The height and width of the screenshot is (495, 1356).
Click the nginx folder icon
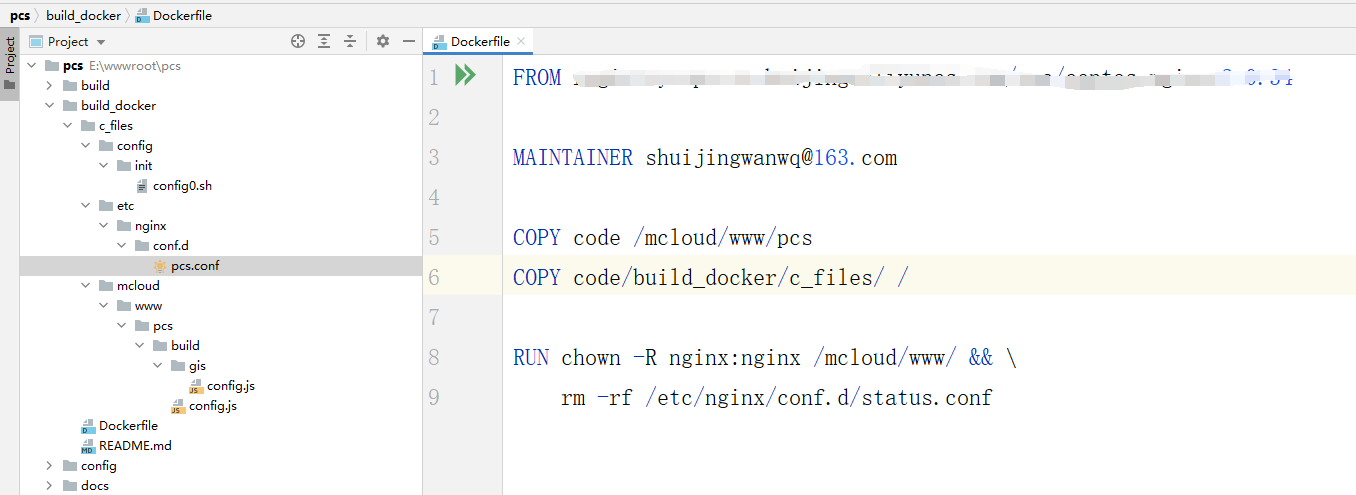click(x=124, y=226)
